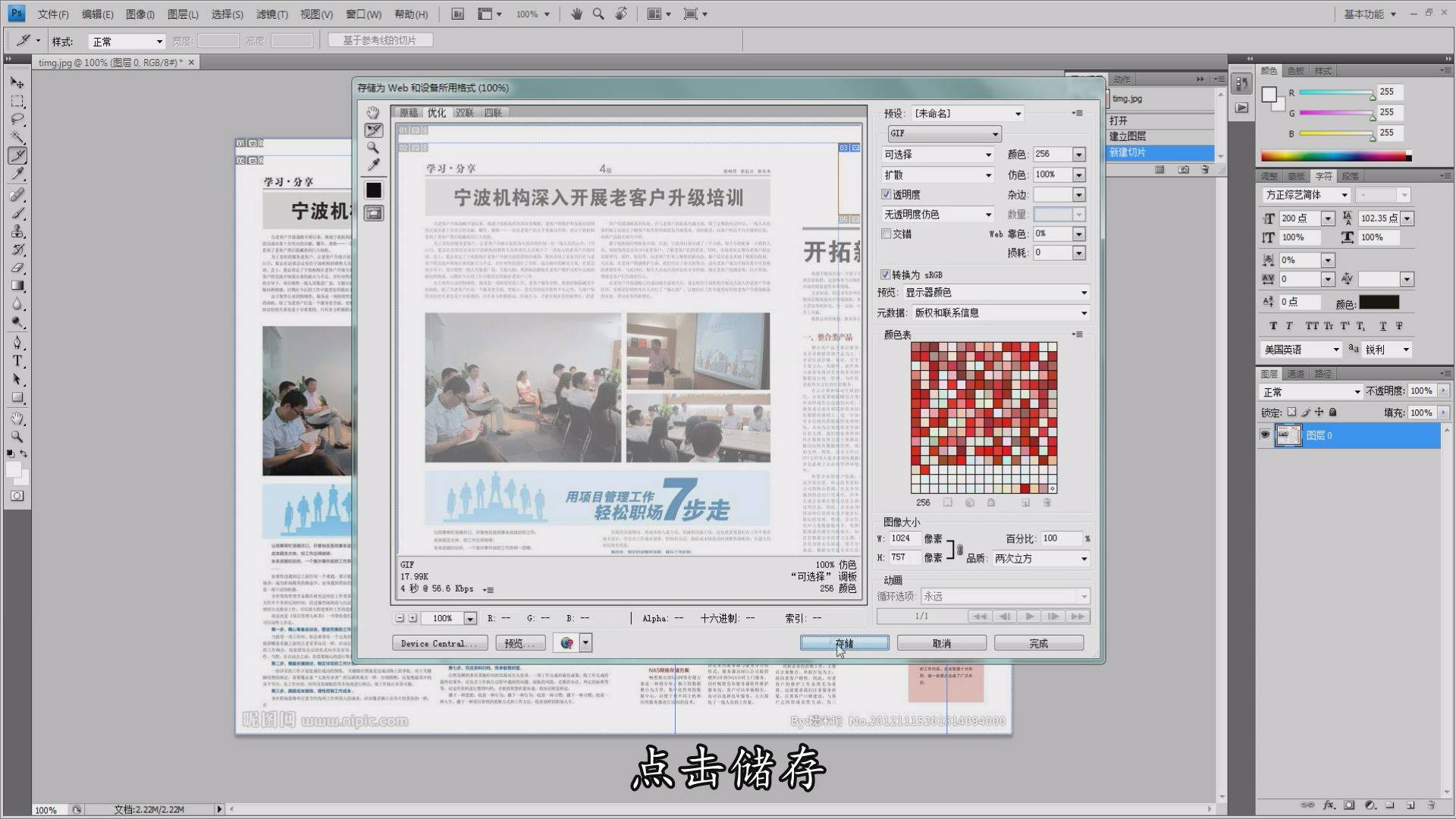
Task: Open the 图层(L) menu
Action: 183,14
